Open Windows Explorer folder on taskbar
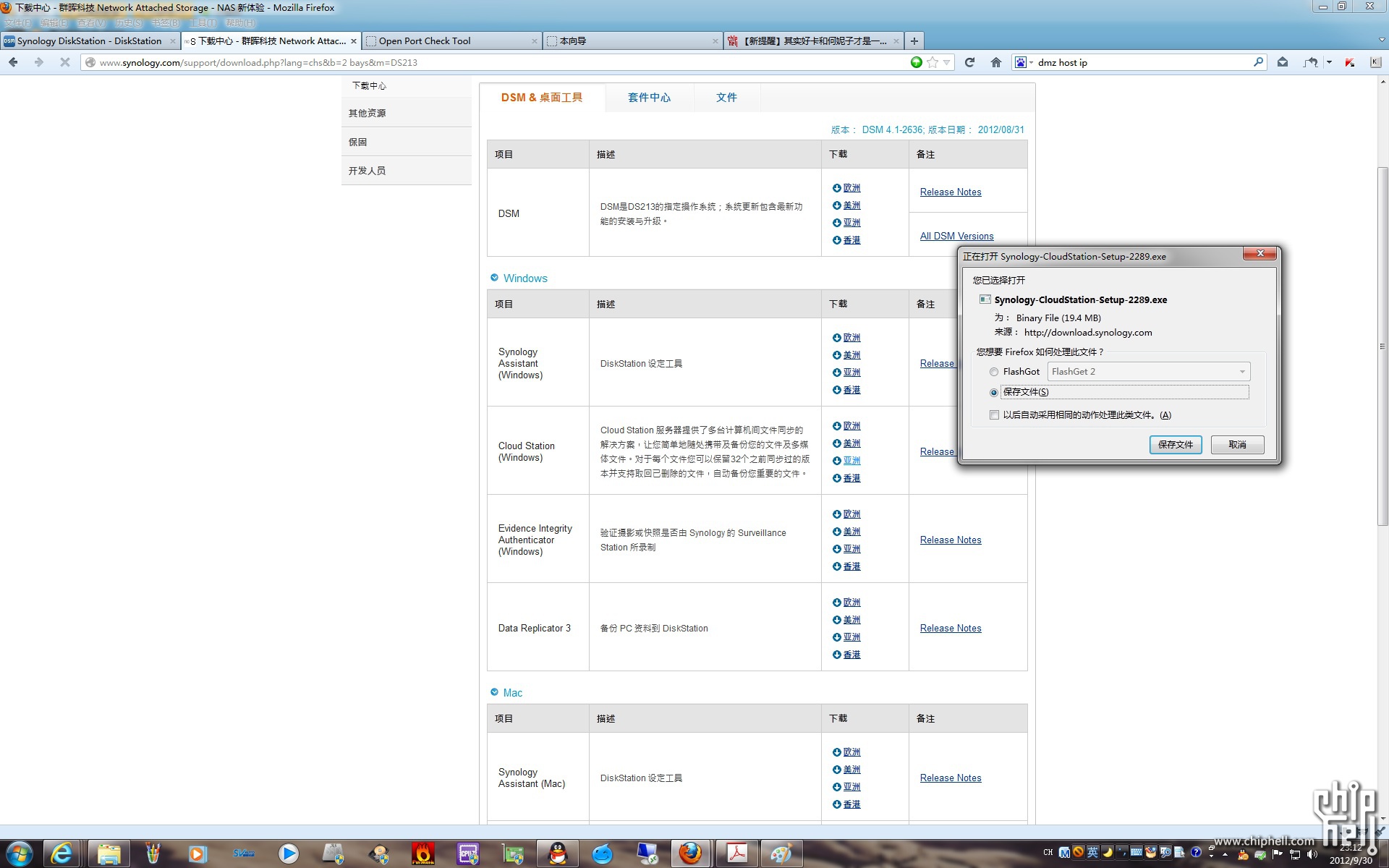This screenshot has height=868, width=1389. tap(109, 854)
